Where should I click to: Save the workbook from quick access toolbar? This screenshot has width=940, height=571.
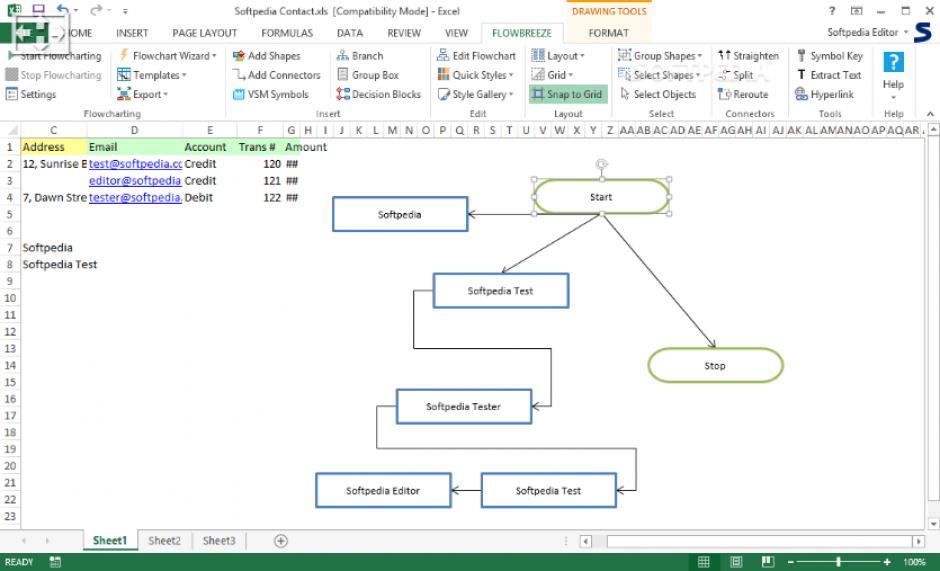(38, 10)
